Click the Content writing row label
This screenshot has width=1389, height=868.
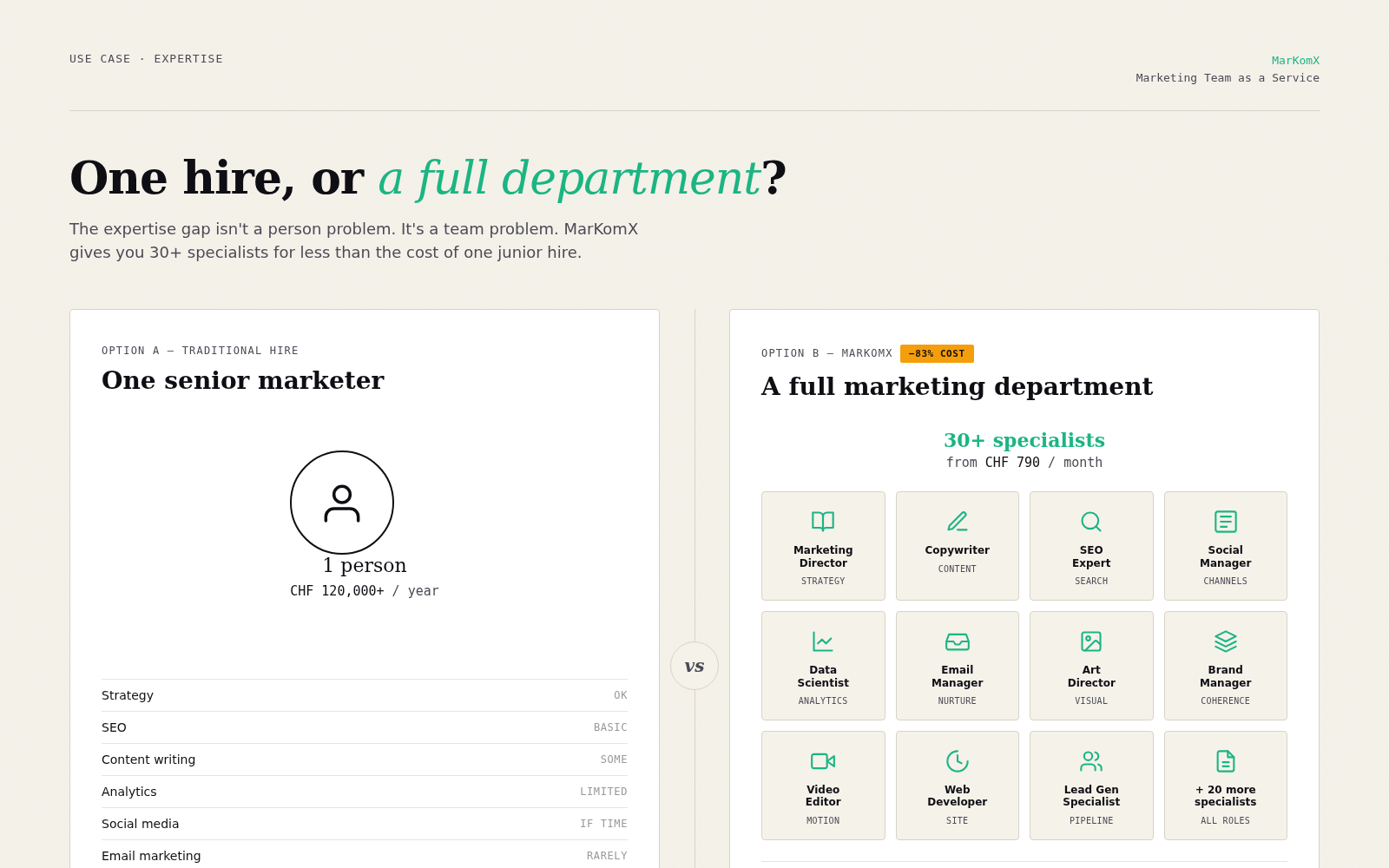pos(148,759)
